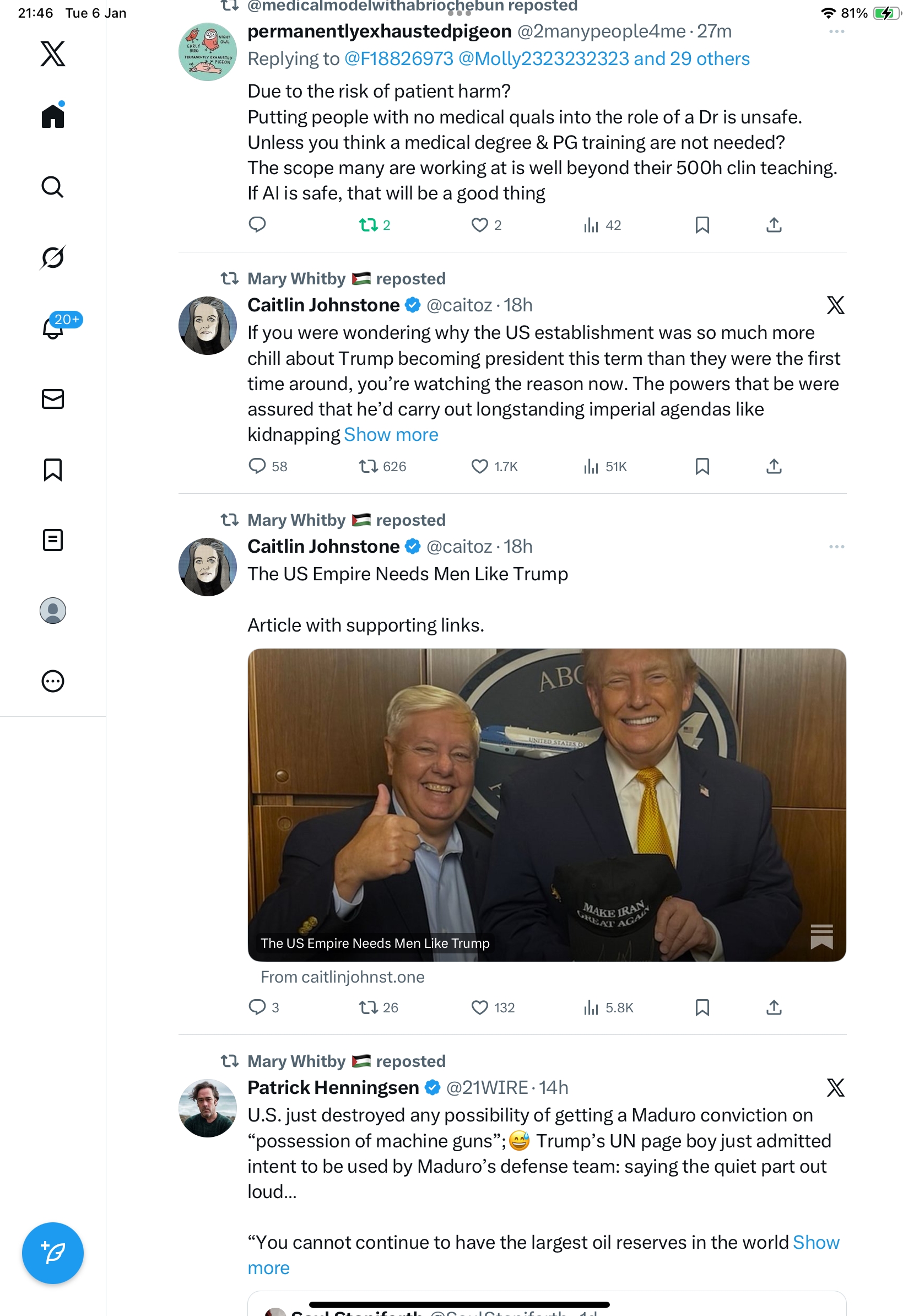
Task: Undo repost on permanentlyexhaustedpigeon post
Action: click(x=374, y=225)
